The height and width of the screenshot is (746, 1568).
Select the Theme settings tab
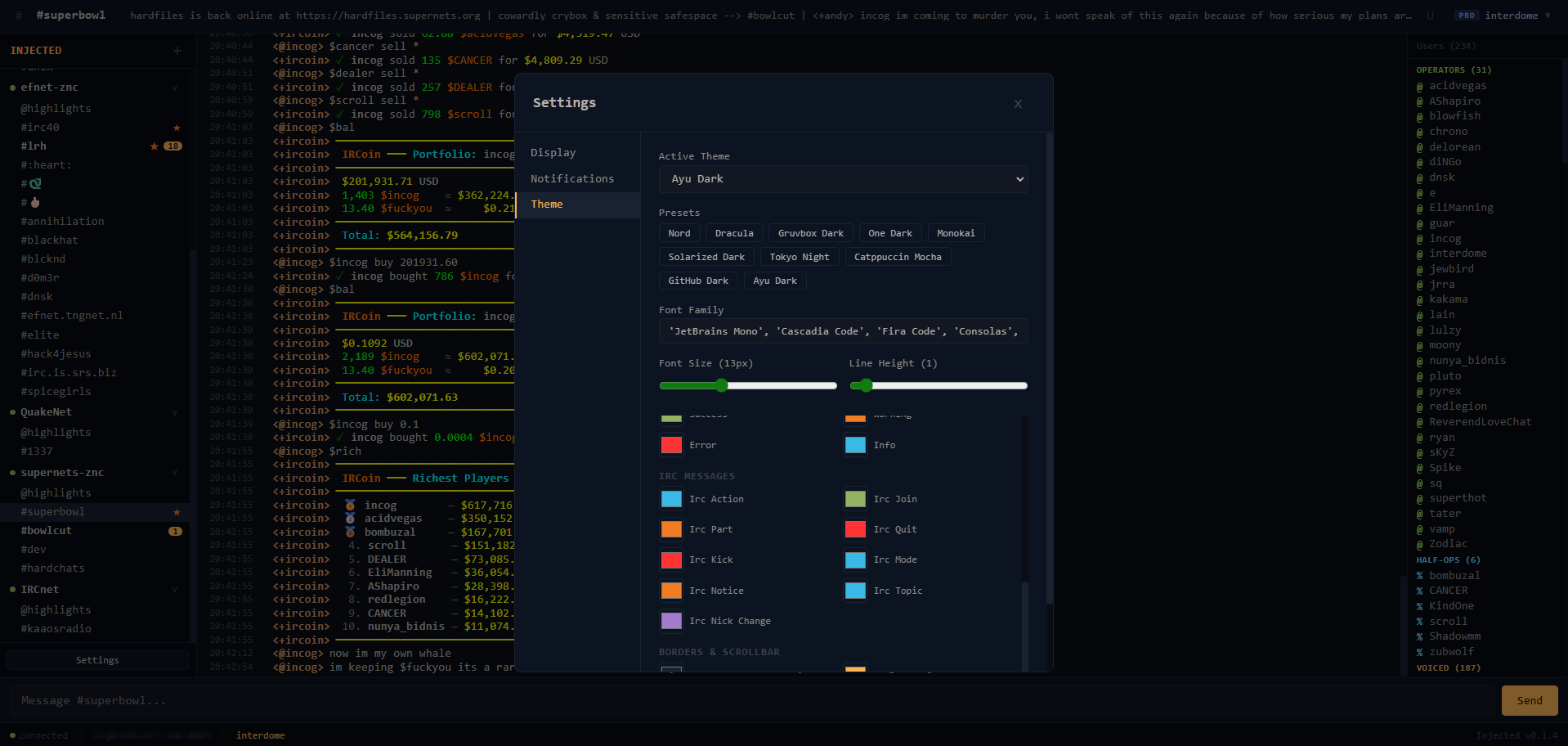click(x=577, y=204)
